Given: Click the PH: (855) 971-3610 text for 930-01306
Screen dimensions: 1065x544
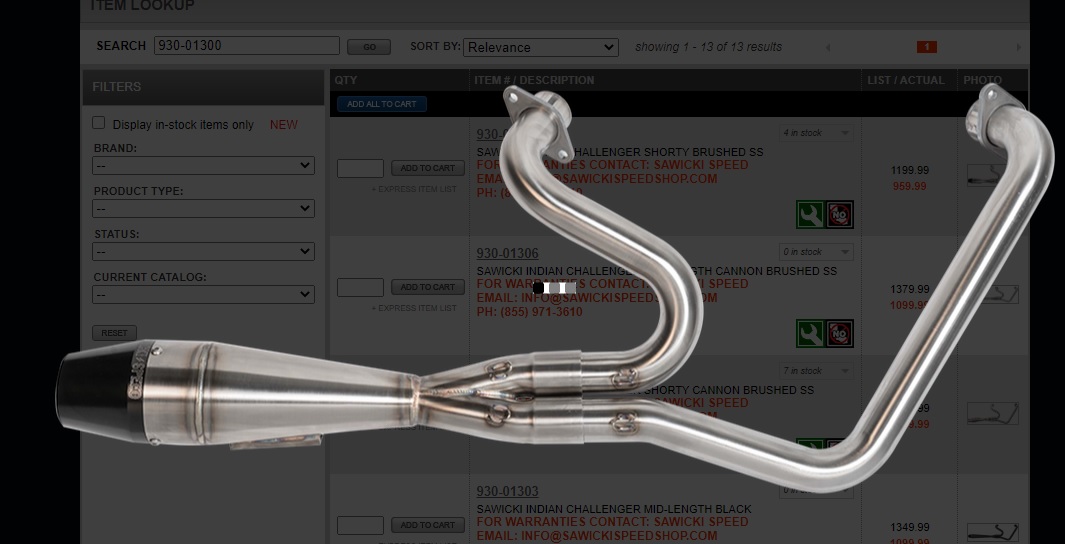Looking at the screenshot, I should point(529,312).
